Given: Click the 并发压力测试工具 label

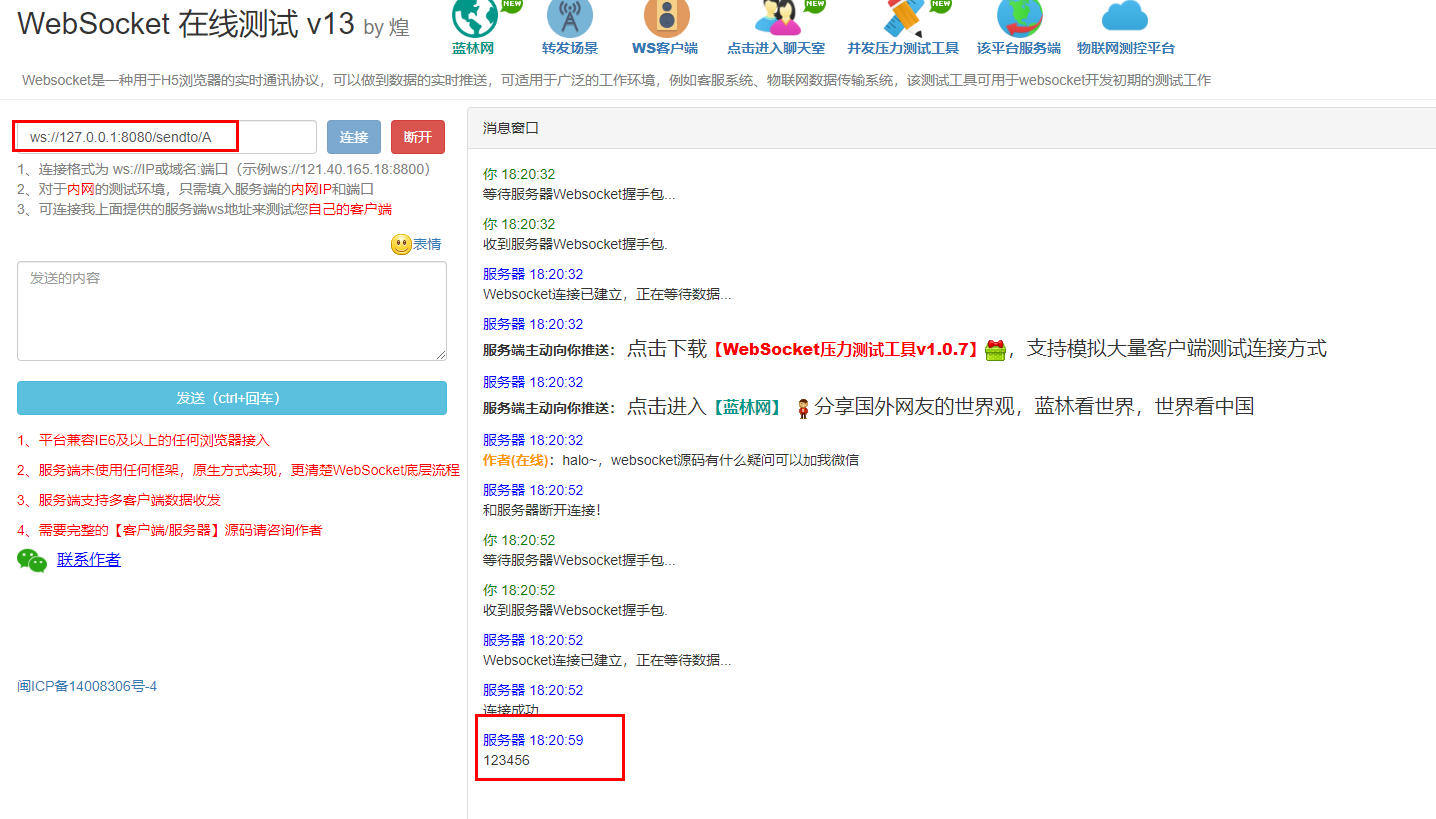Looking at the screenshot, I should [x=903, y=48].
